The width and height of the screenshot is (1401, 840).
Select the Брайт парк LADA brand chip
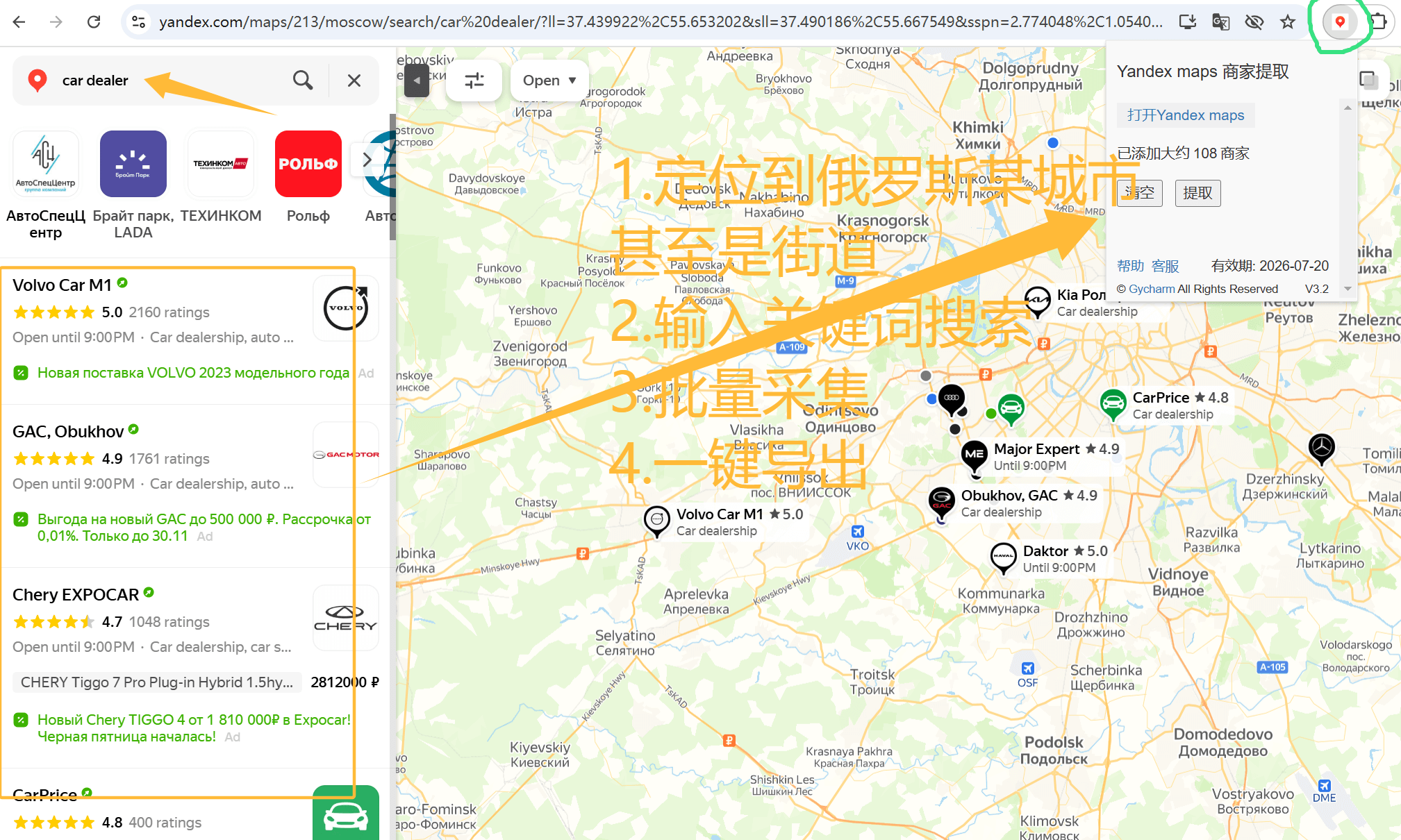[133, 185]
